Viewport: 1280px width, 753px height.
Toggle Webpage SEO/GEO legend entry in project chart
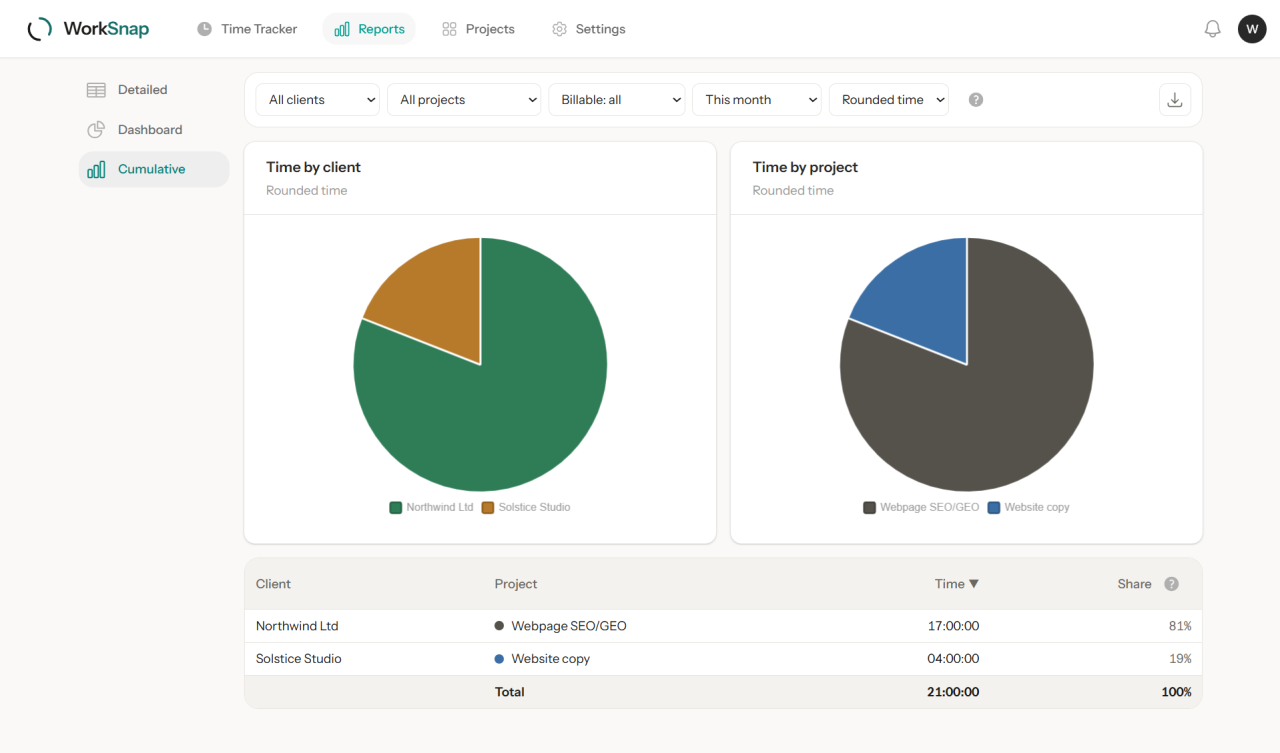pos(921,507)
